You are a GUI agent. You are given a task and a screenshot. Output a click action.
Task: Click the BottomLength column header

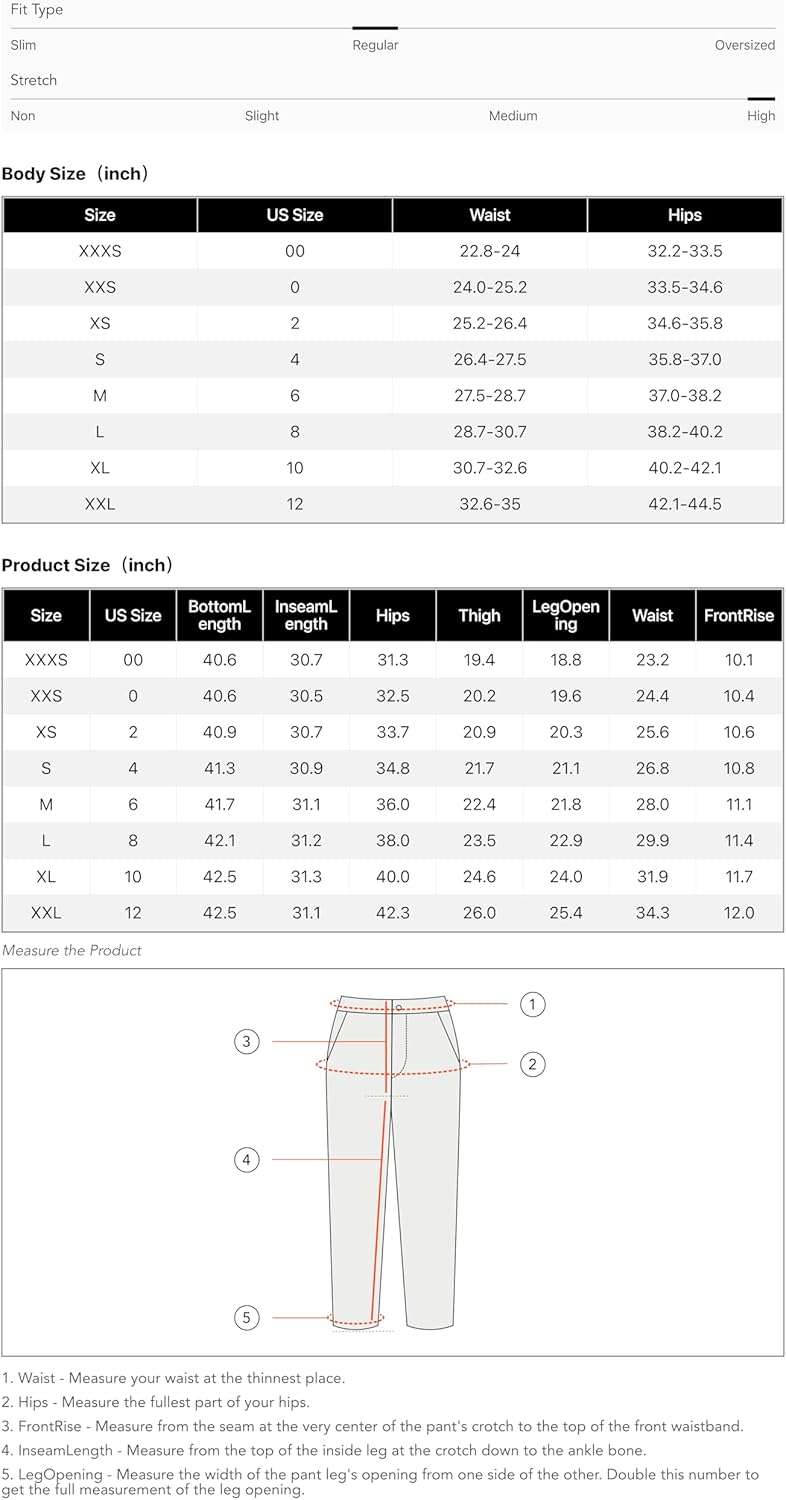pyautogui.click(x=219, y=616)
